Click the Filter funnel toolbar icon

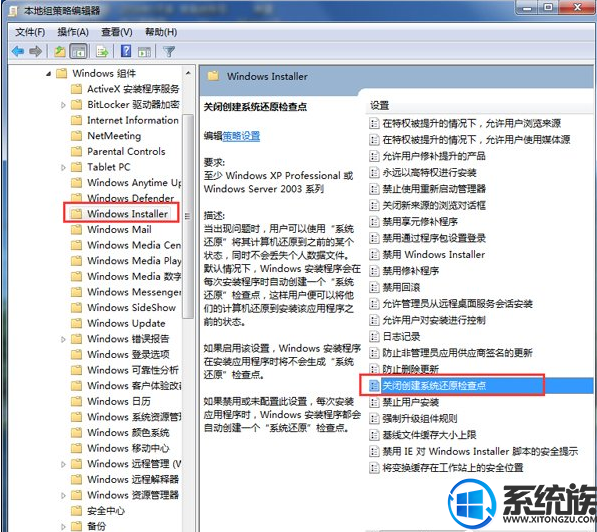click(169, 51)
